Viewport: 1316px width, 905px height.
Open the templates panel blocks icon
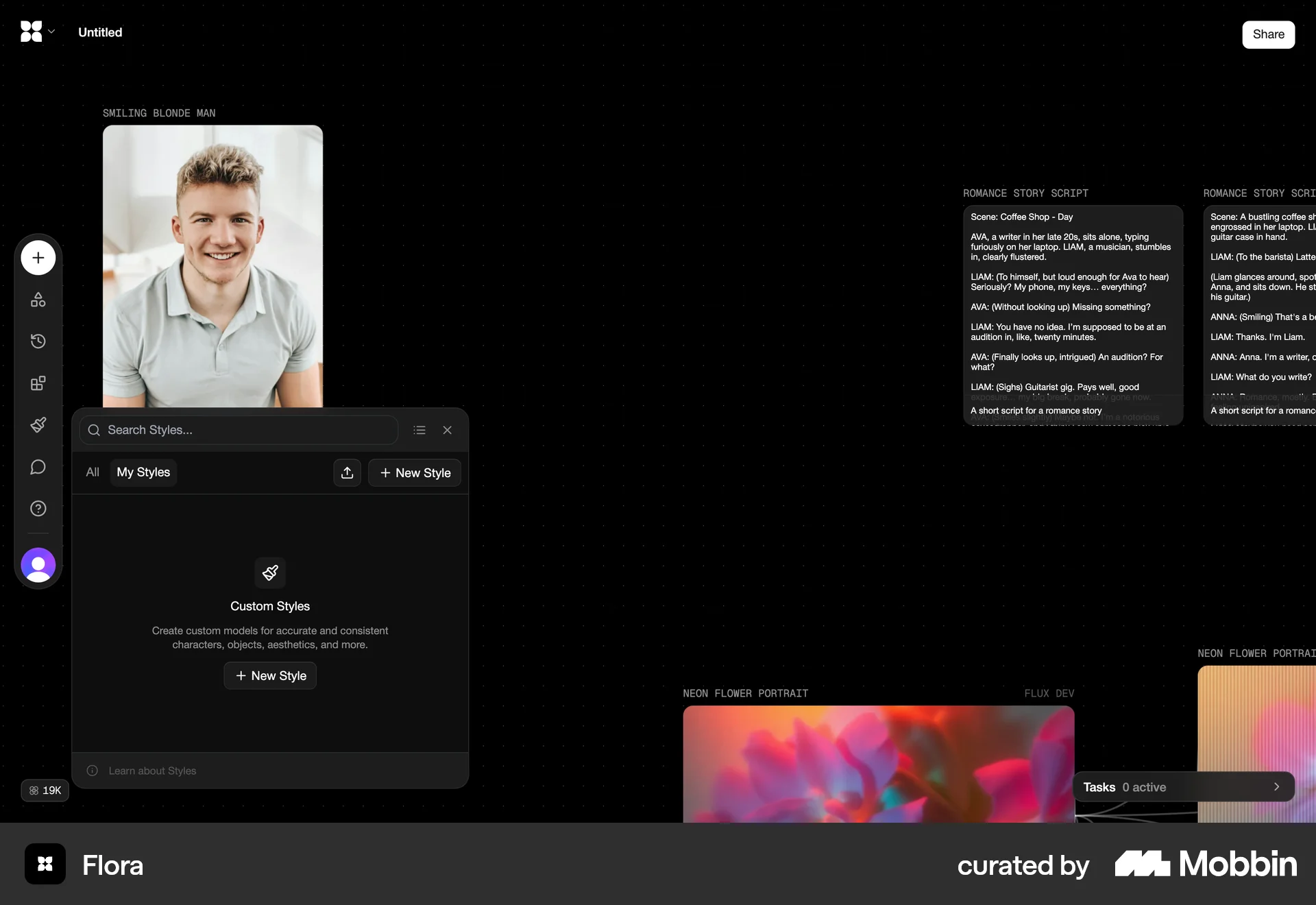pos(38,383)
